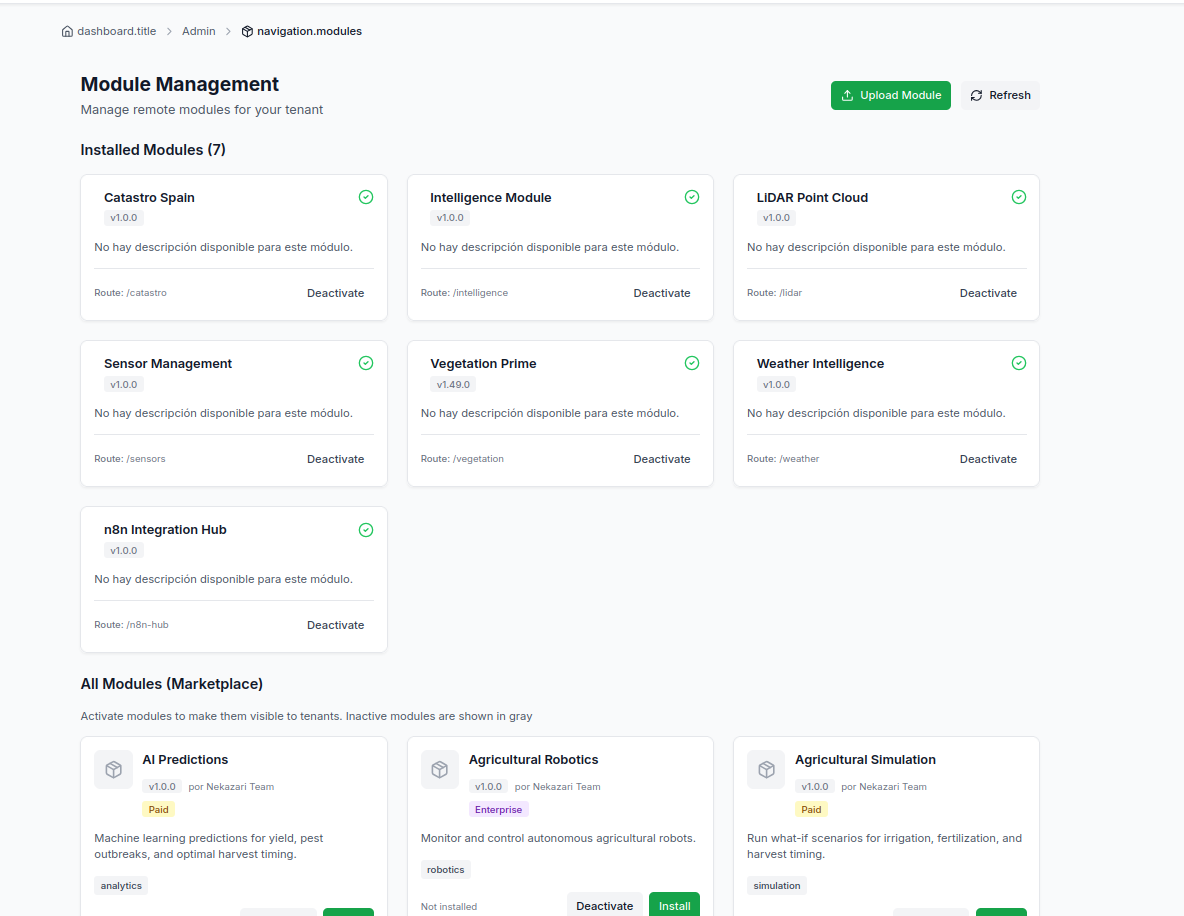Viewport: 1184px width, 916px height.
Task: Click the green check icon on n8n Integration Hub
Action: pos(366,529)
